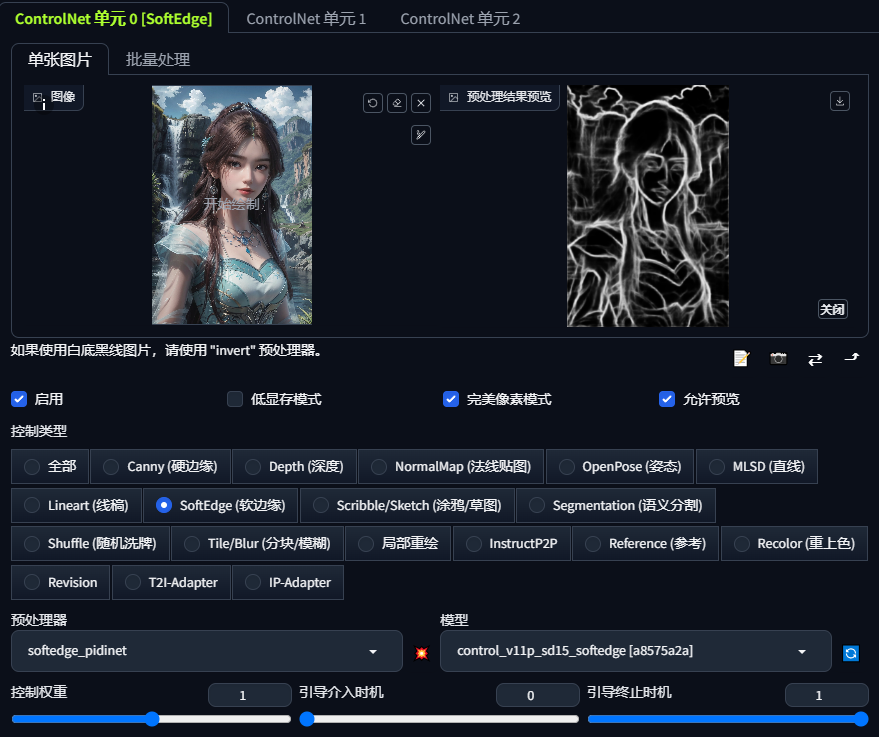
Task: Click the edit-note icon near the invert hint
Action: coord(740,358)
